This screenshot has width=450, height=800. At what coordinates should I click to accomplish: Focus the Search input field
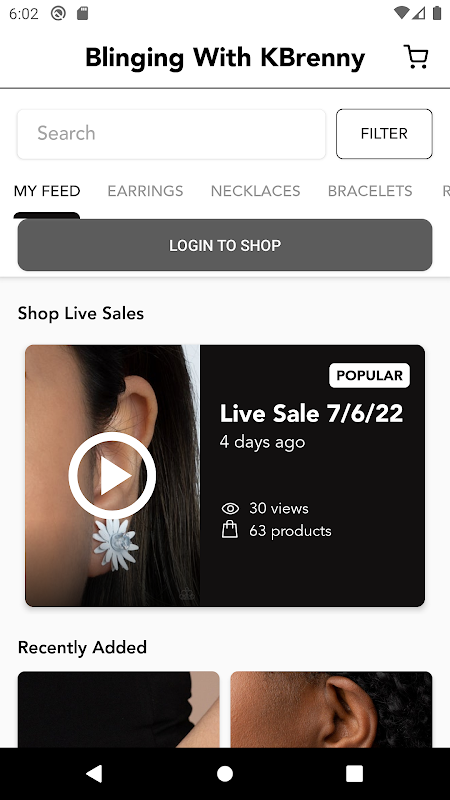point(171,134)
